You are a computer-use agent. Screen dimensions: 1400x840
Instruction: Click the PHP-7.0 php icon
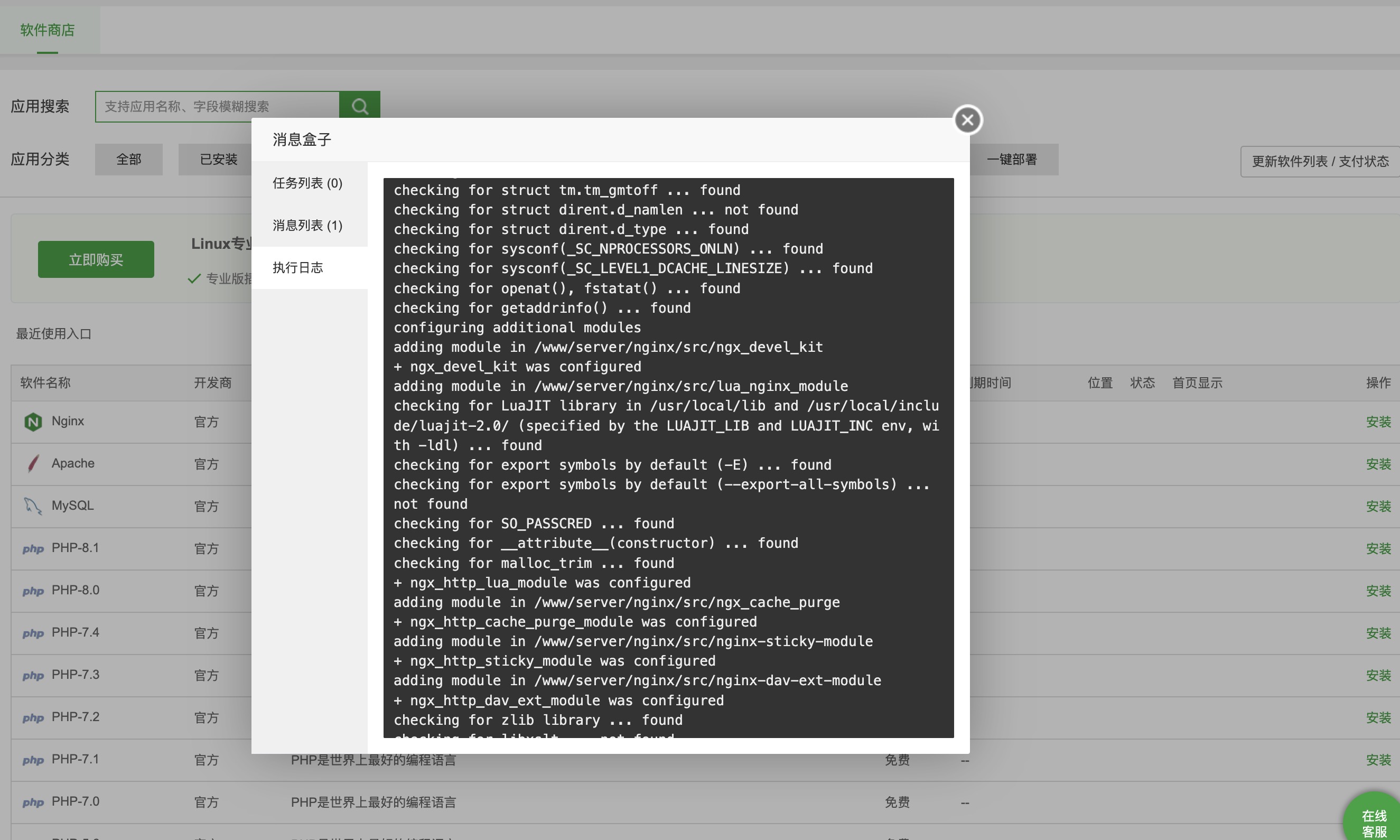pos(33,802)
